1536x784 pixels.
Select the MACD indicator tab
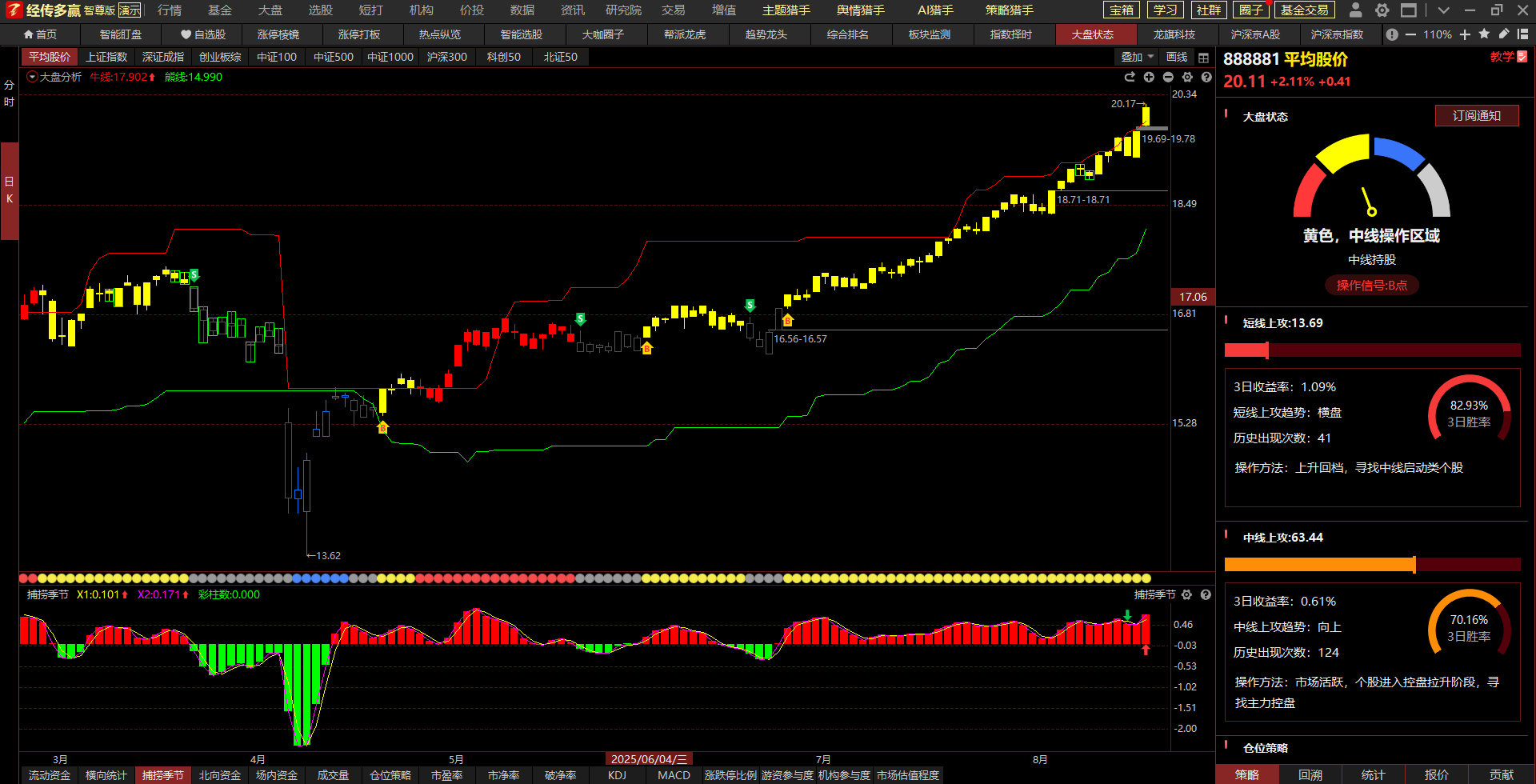pos(674,775)
